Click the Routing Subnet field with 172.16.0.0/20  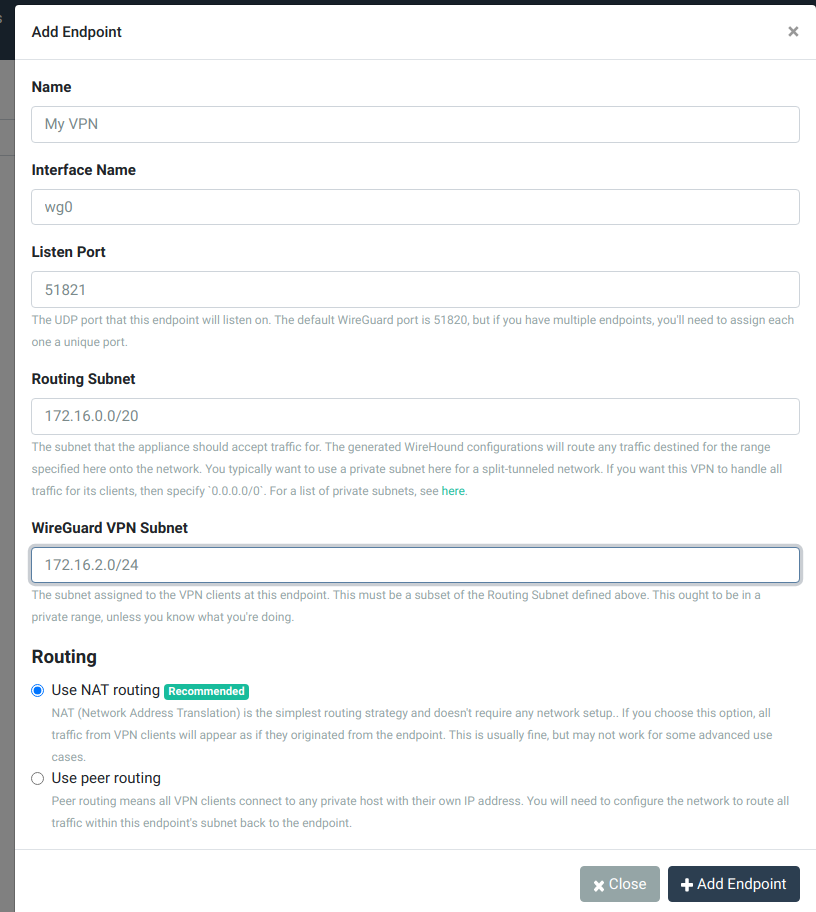click(415, 416)
